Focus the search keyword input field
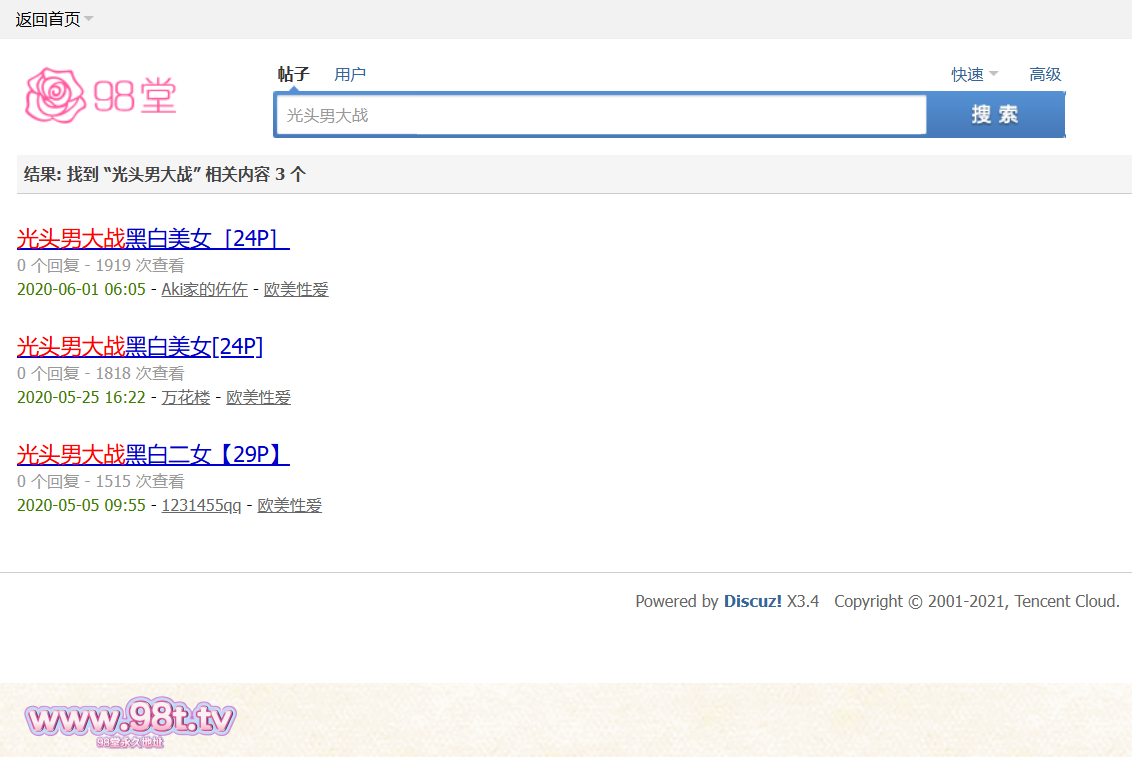Viewport: 1132px width, 757px height. click(x=600, y=115)
